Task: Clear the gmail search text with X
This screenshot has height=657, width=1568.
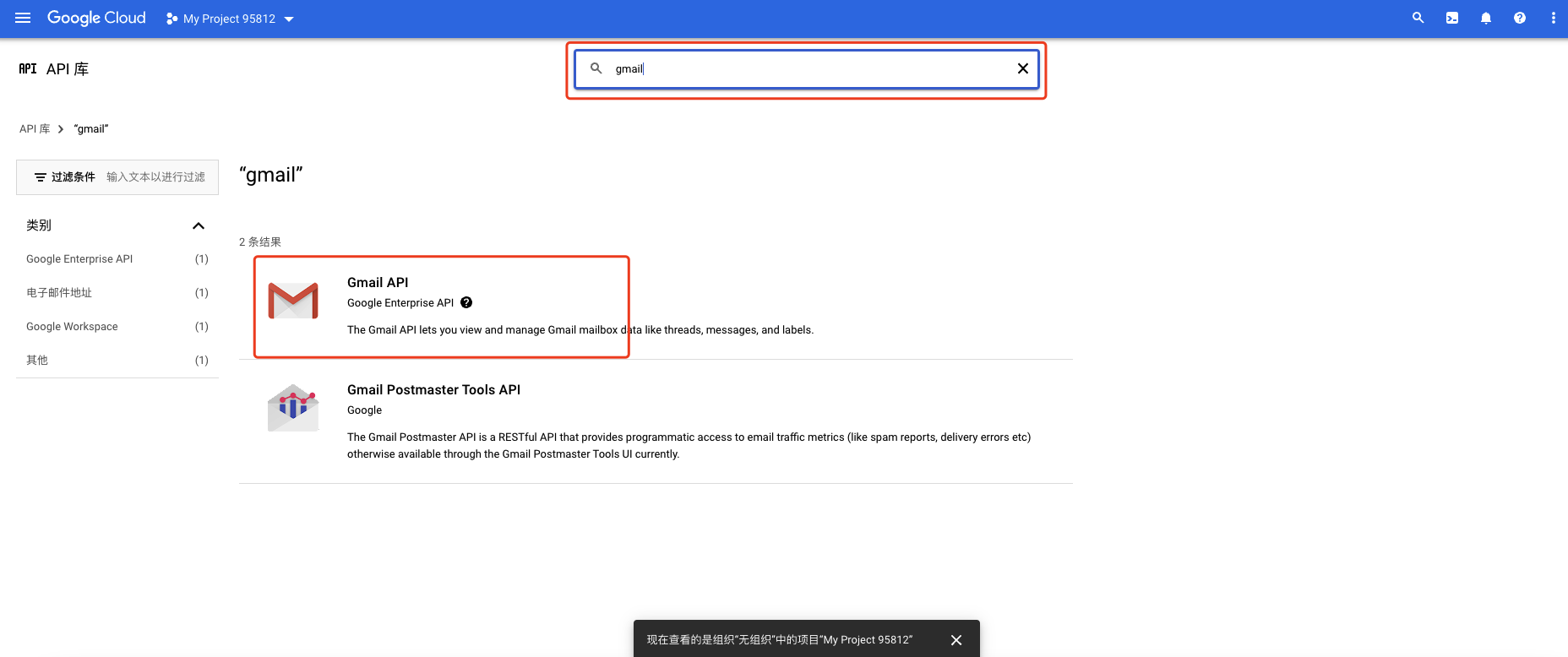Action: tap(1022, 68)
